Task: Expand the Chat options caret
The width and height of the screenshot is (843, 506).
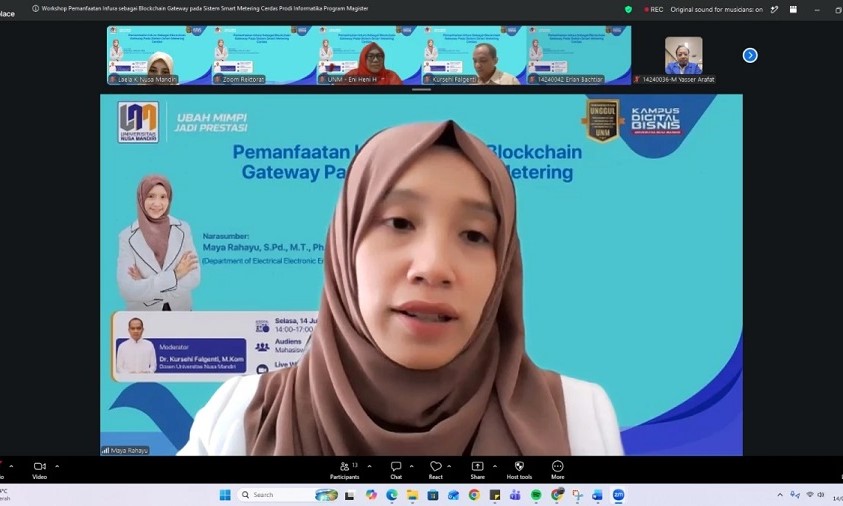Action: click(x=411, y=466)
